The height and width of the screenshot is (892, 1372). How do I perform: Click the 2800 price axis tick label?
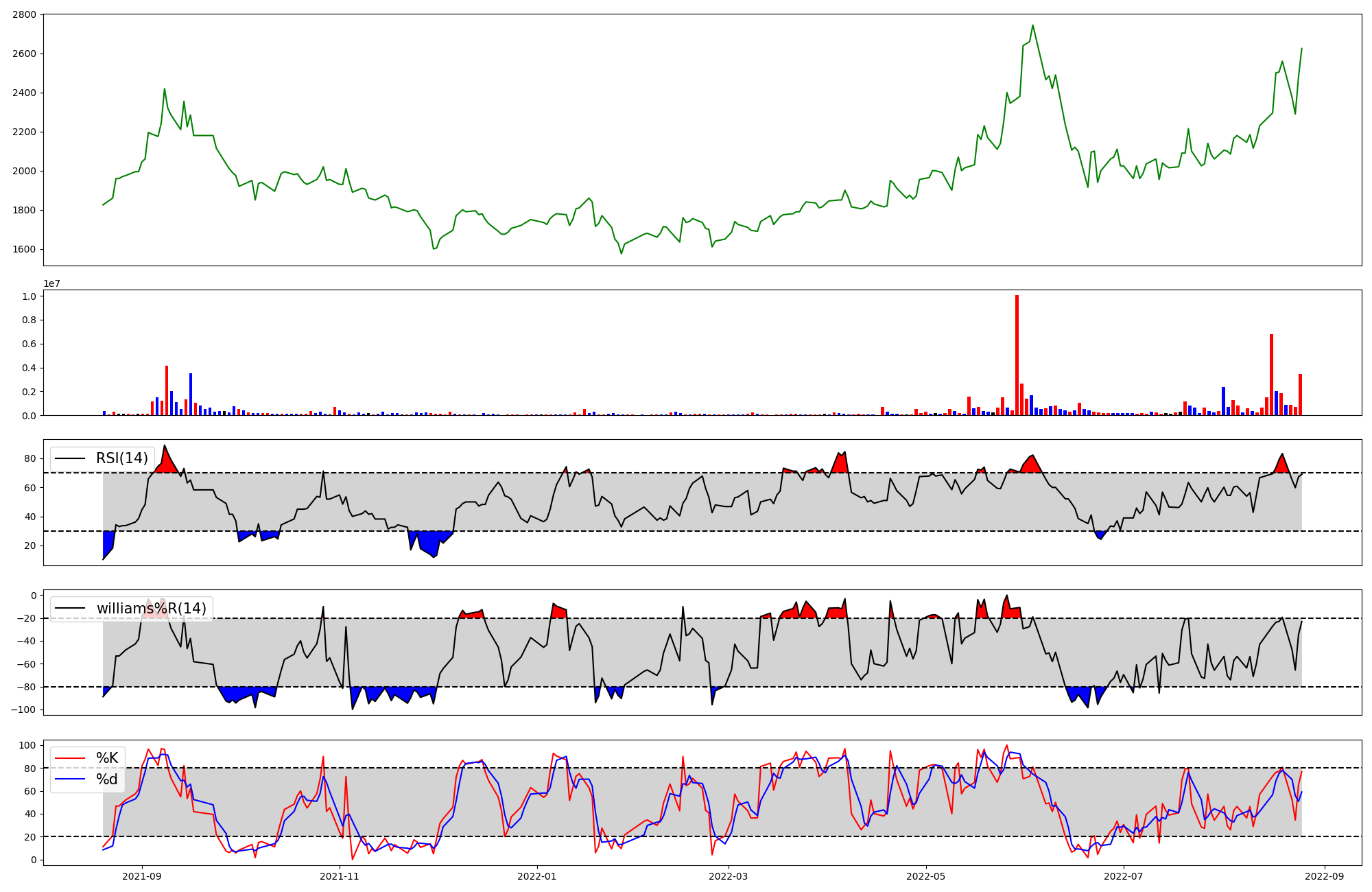(x=24, y=14)
